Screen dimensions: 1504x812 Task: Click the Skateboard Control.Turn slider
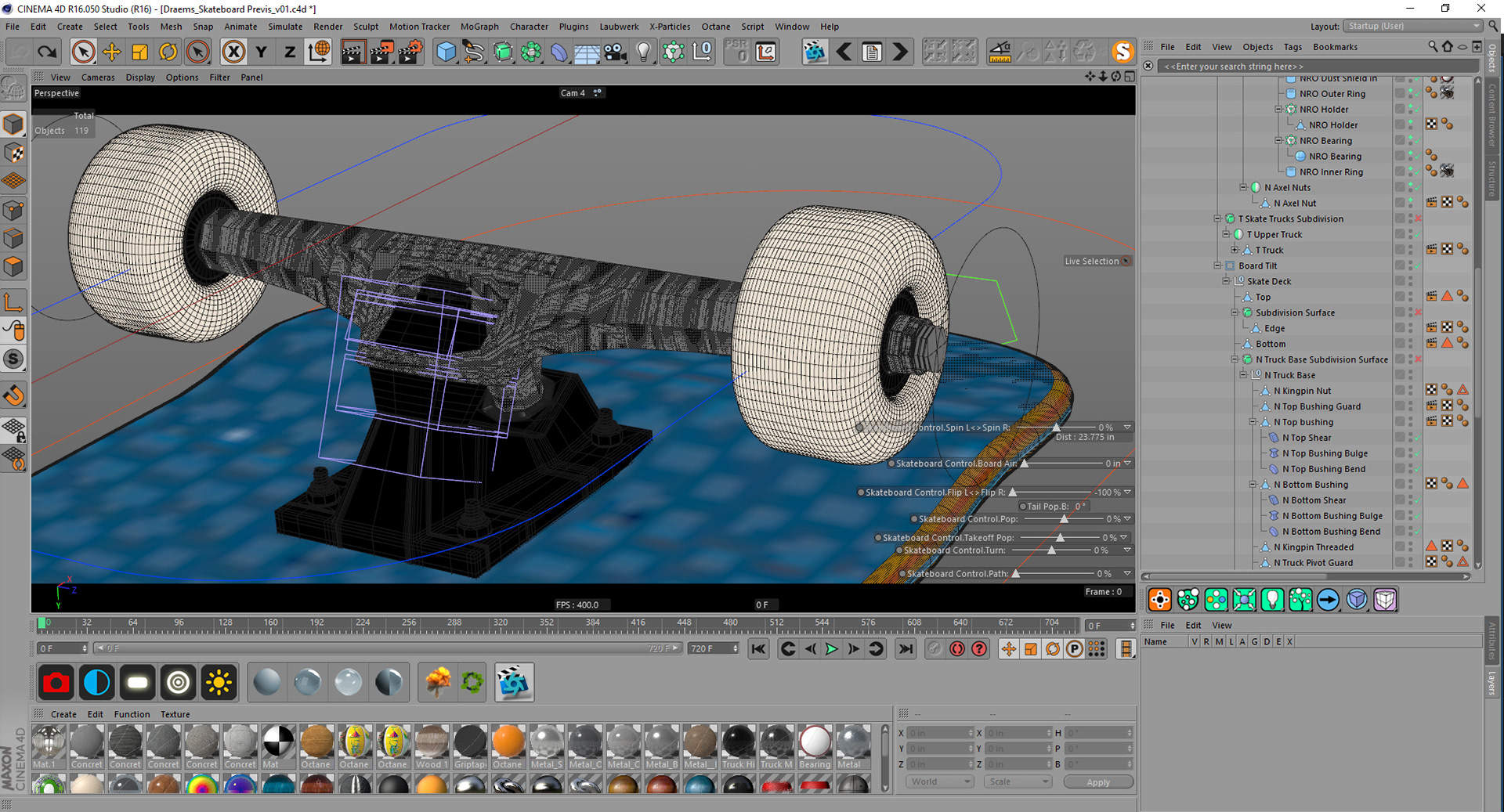point(1052,550)
